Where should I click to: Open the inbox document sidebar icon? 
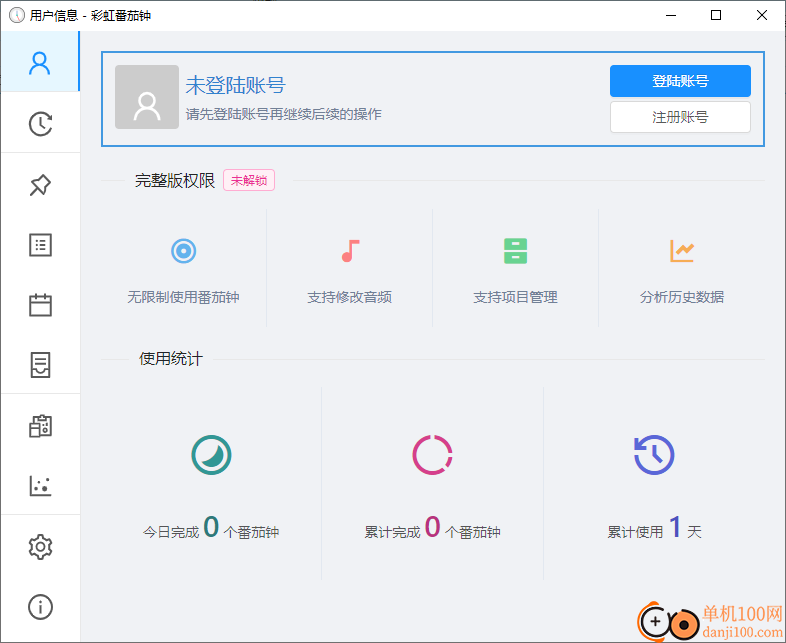tap(40, 364)
